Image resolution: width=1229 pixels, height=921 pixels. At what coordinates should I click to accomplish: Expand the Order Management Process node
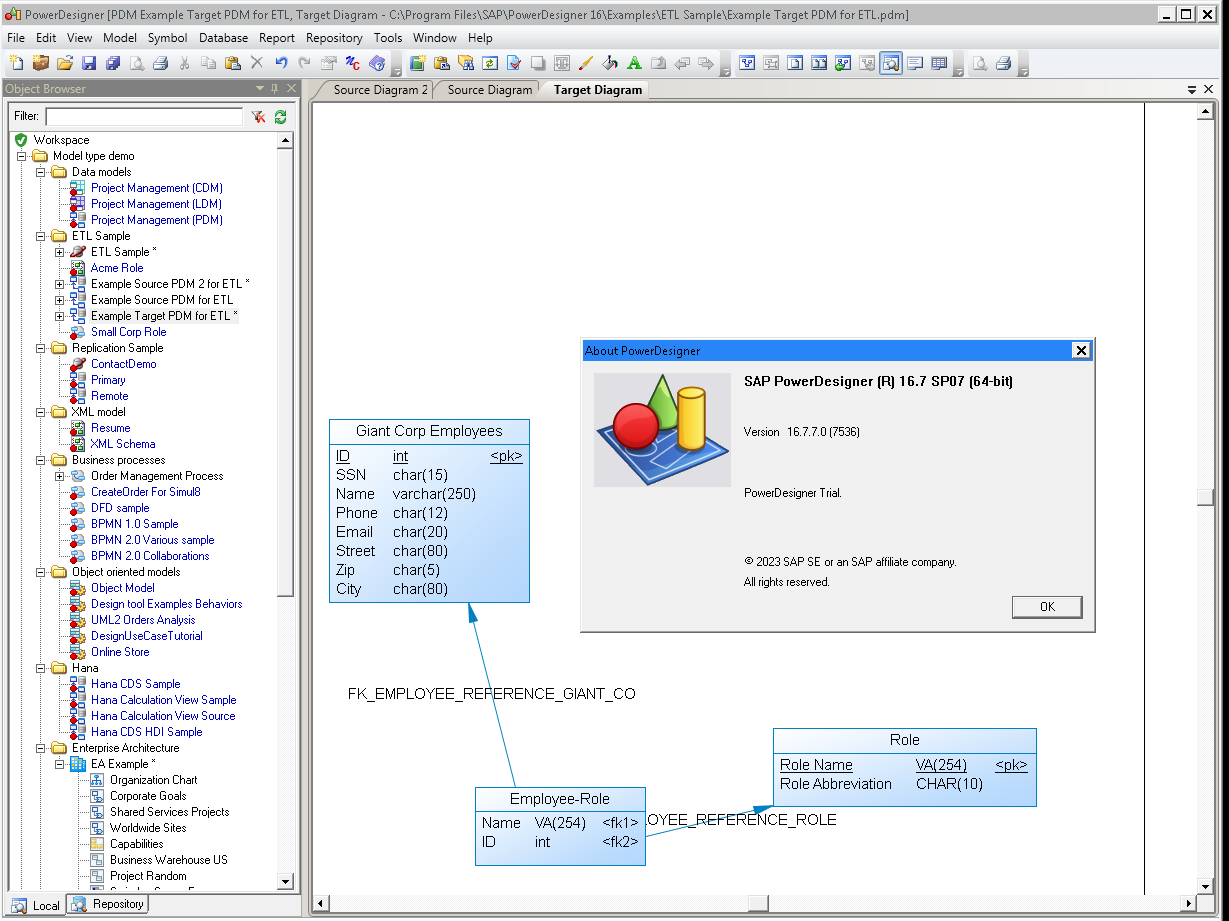coord(59,476)
